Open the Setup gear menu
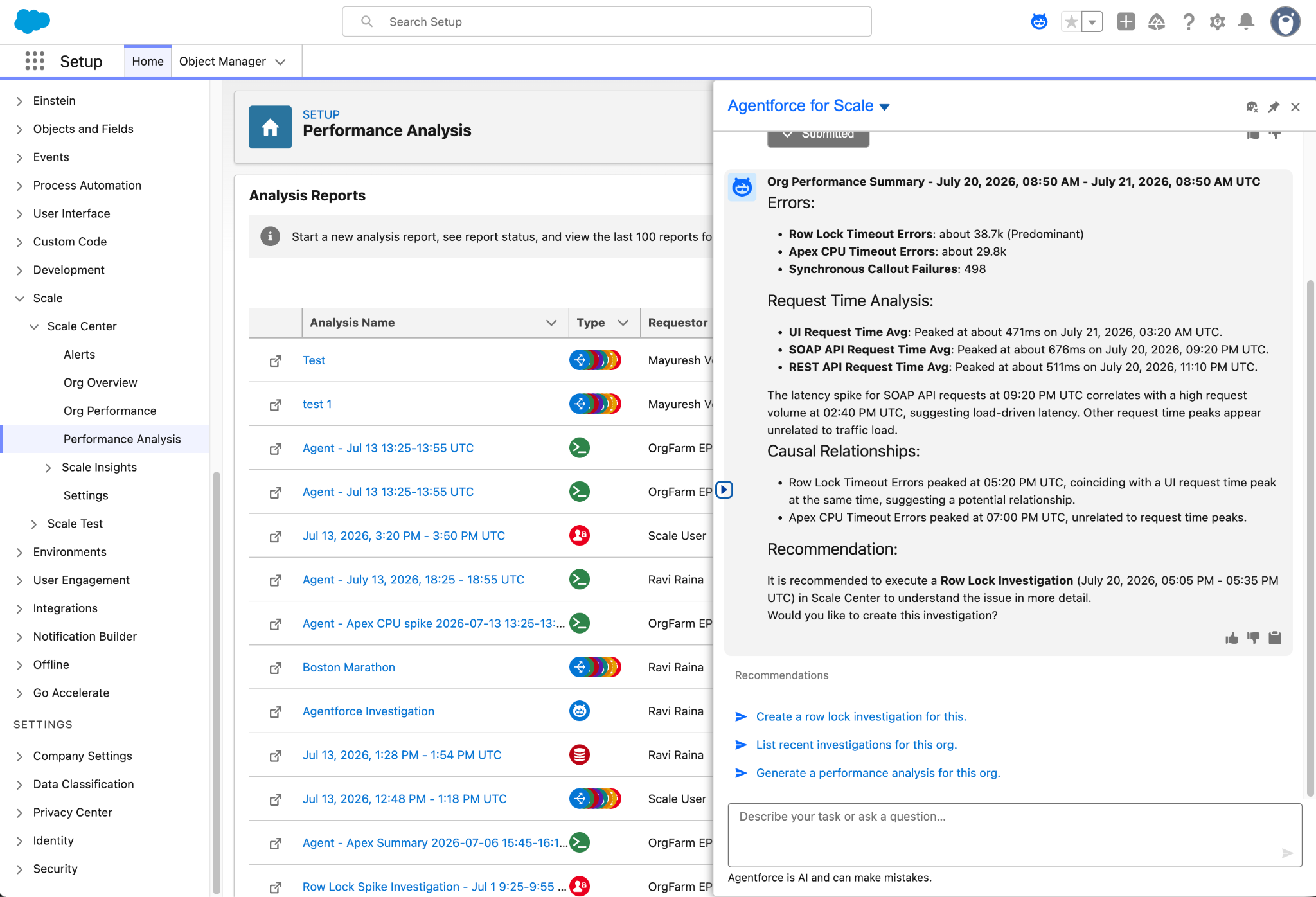1316x897 pixels. (x=1217, y=22)
